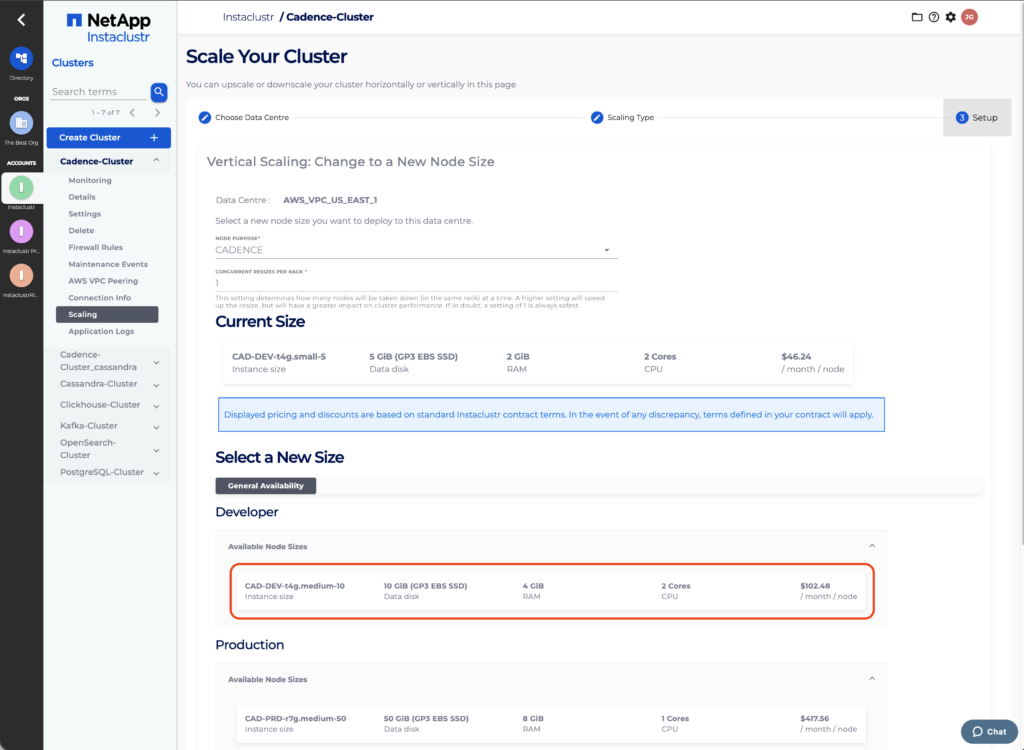Open the Node Purpose CADENCE dropdown
1024x750 pixels.
(x=416, y=250)
